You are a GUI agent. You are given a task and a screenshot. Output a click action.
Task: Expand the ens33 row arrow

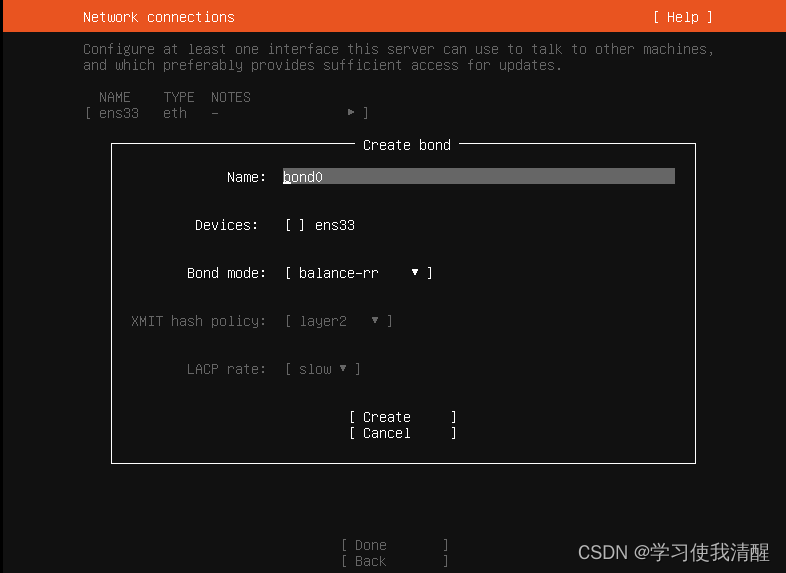351,112
